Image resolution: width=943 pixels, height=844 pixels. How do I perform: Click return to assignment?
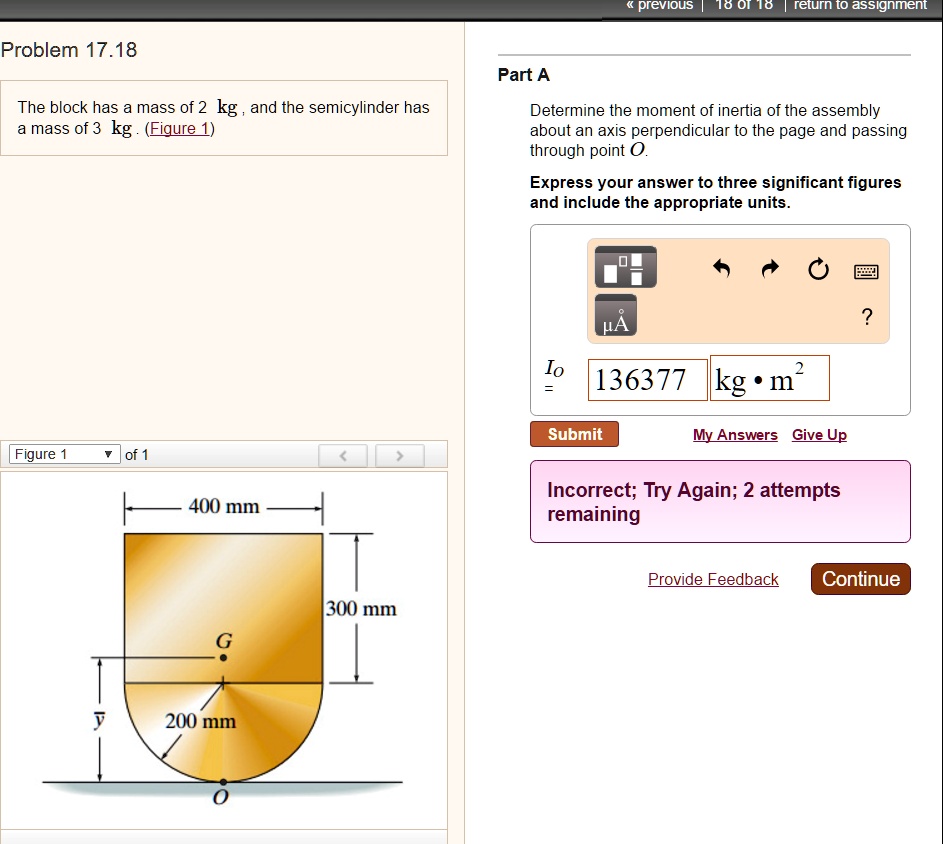(x=859, y=6)
